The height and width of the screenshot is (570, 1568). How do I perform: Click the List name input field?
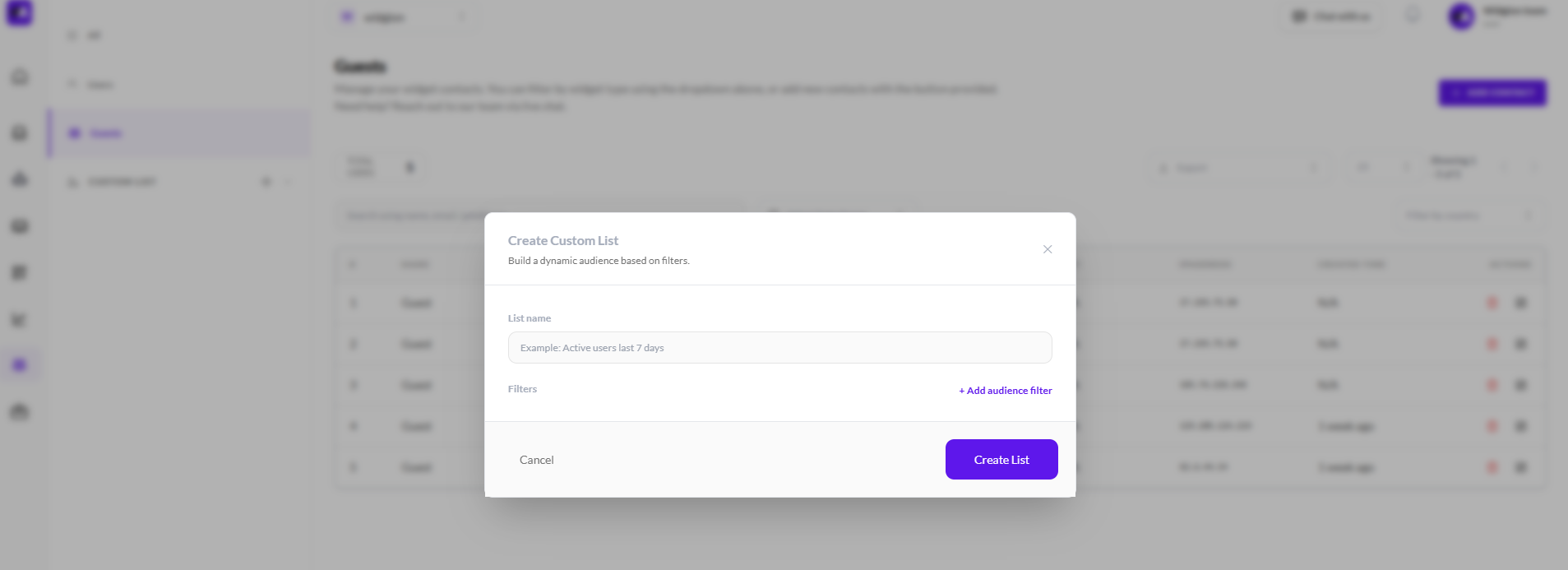[x=779, y=348]
